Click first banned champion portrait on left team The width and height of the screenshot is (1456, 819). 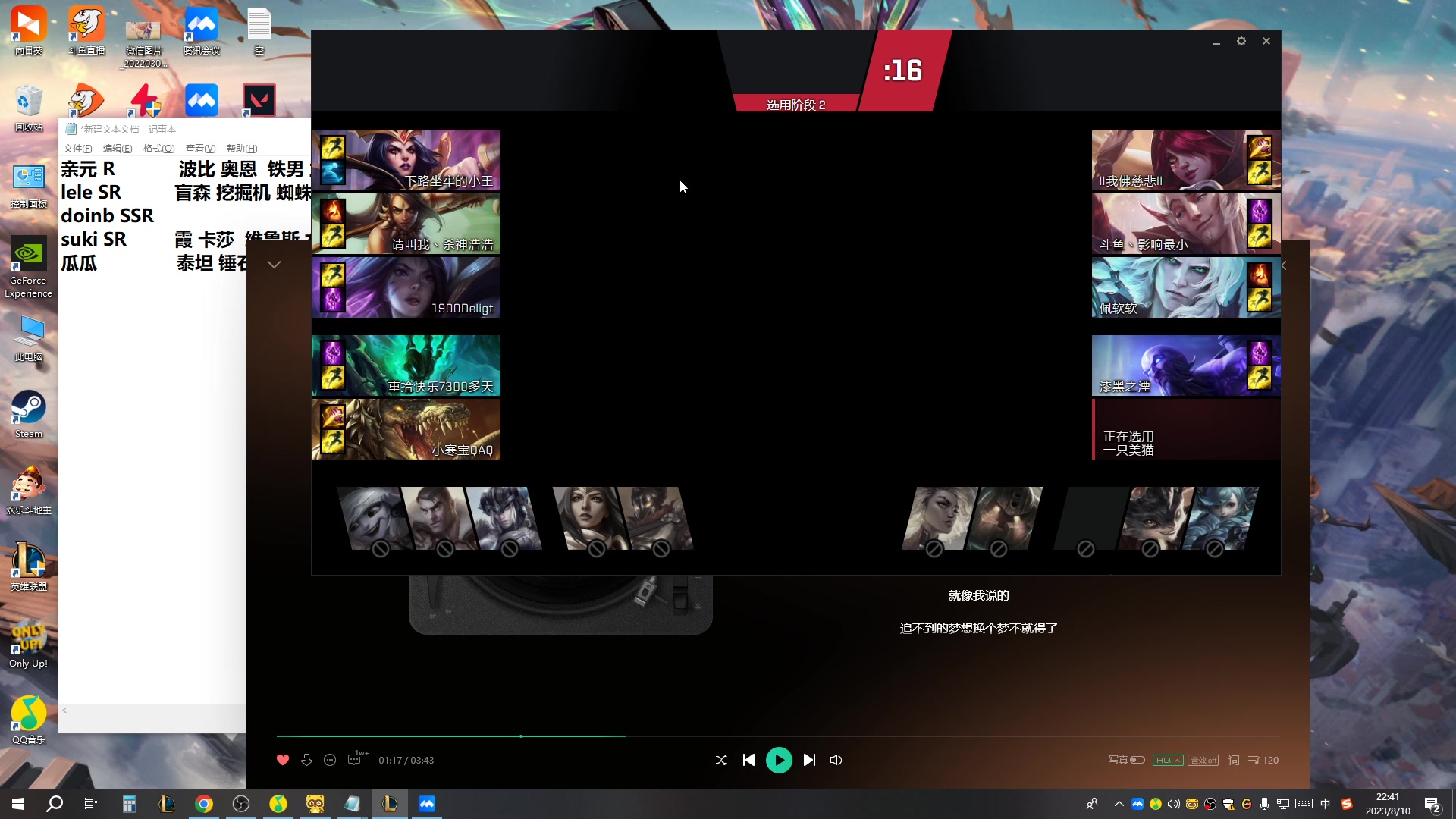click(x=375, y=518)
